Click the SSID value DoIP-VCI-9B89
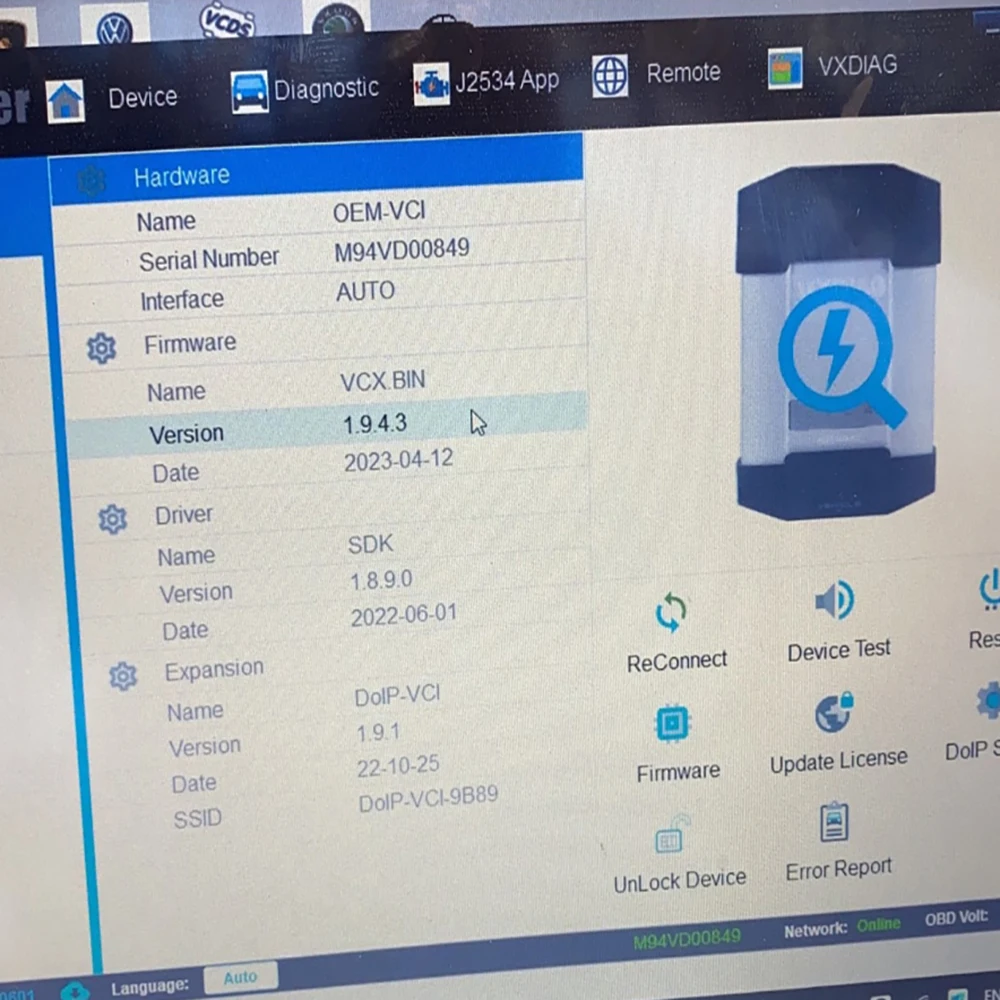Screen dimensions: 1000x1000 (x=428, y=800)
